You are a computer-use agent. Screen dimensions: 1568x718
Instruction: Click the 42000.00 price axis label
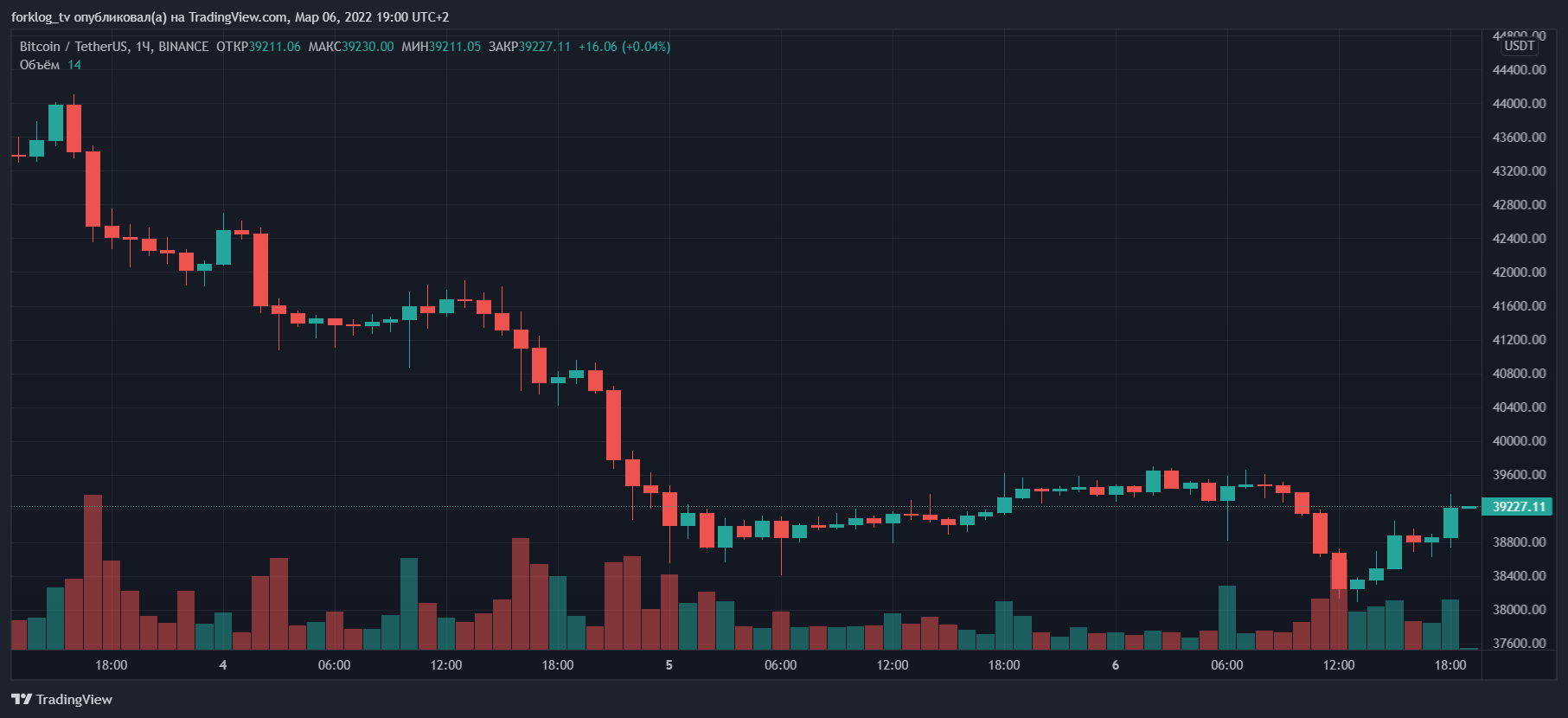1519,272
